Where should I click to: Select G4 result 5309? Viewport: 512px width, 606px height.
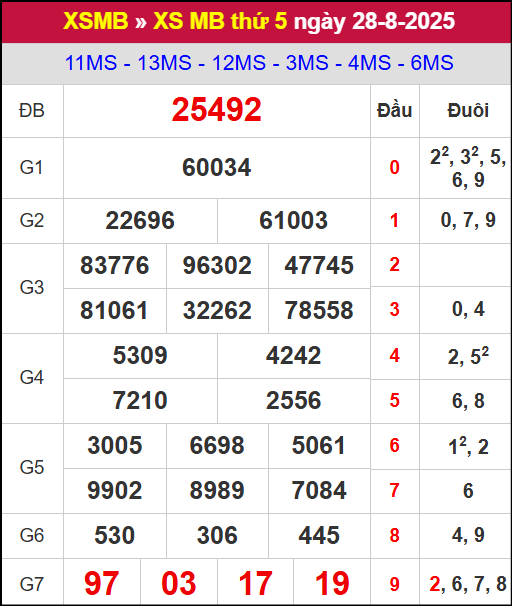[140, 355]
